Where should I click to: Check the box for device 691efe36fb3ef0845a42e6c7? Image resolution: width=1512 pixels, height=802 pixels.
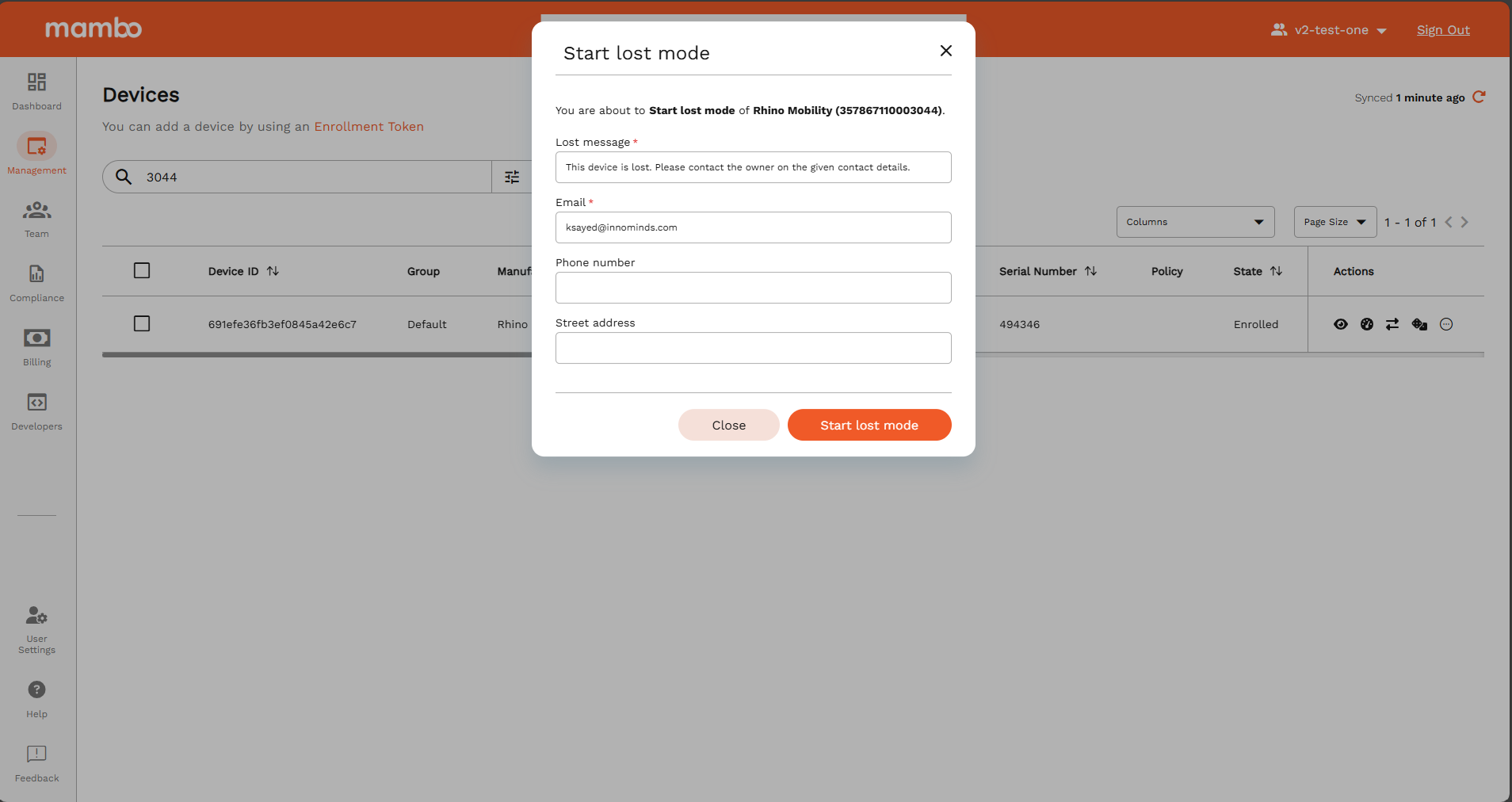(x=142, y=324)
